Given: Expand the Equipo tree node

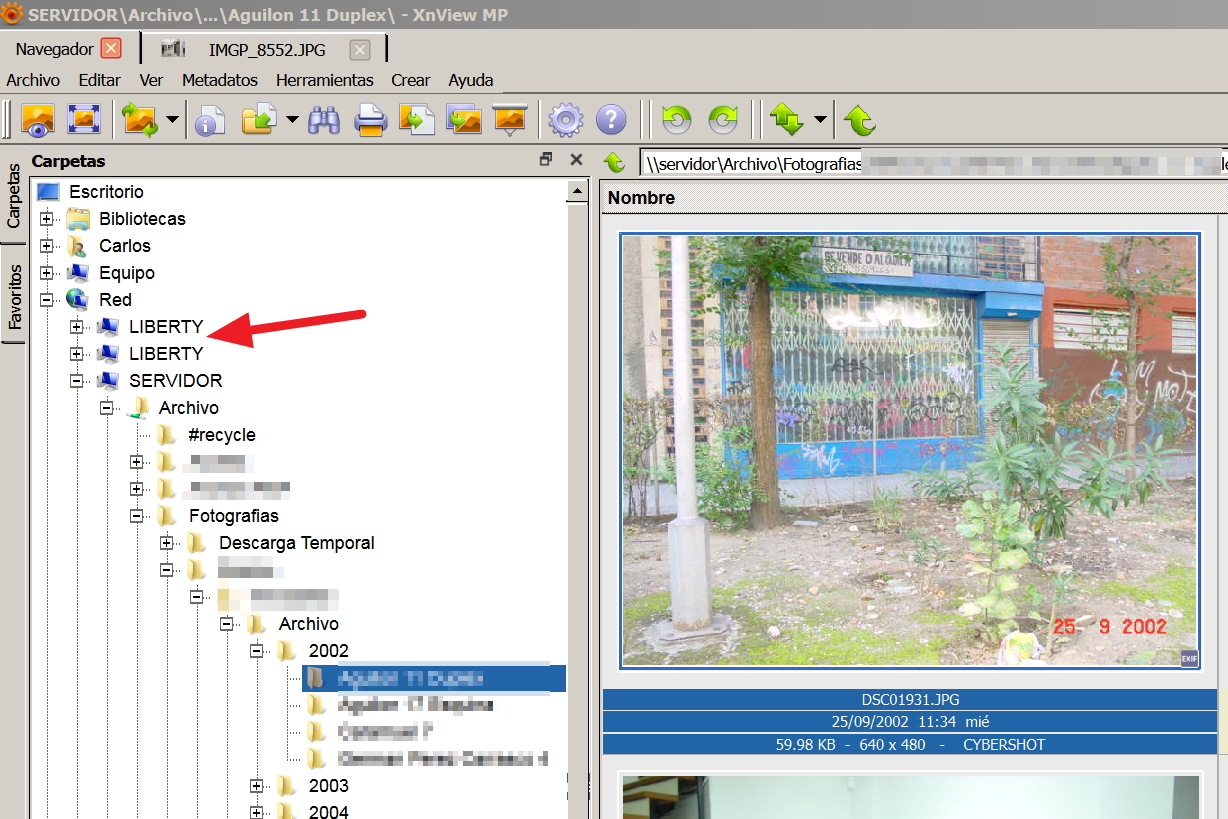Looking at the screenshot, I should [46, 273].
